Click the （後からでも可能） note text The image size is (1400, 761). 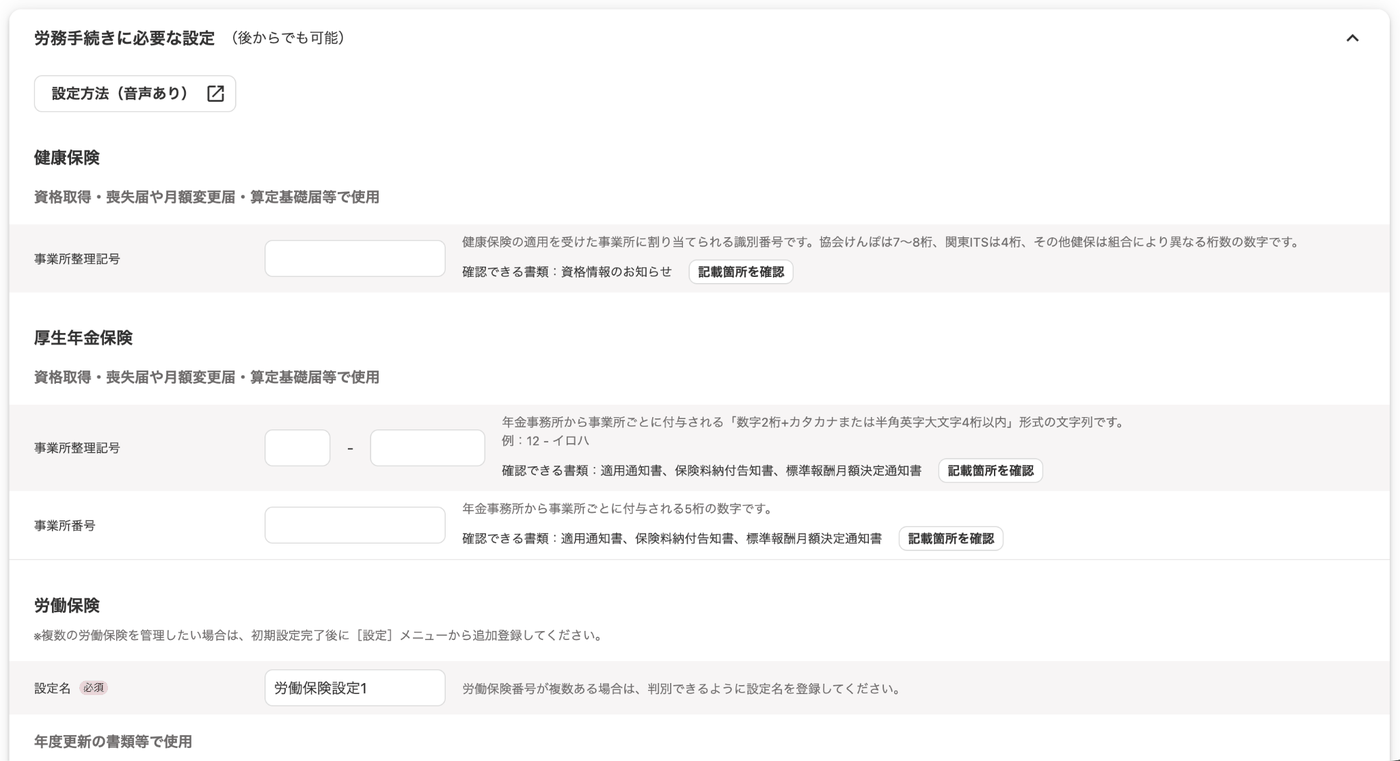click(288, 38)
